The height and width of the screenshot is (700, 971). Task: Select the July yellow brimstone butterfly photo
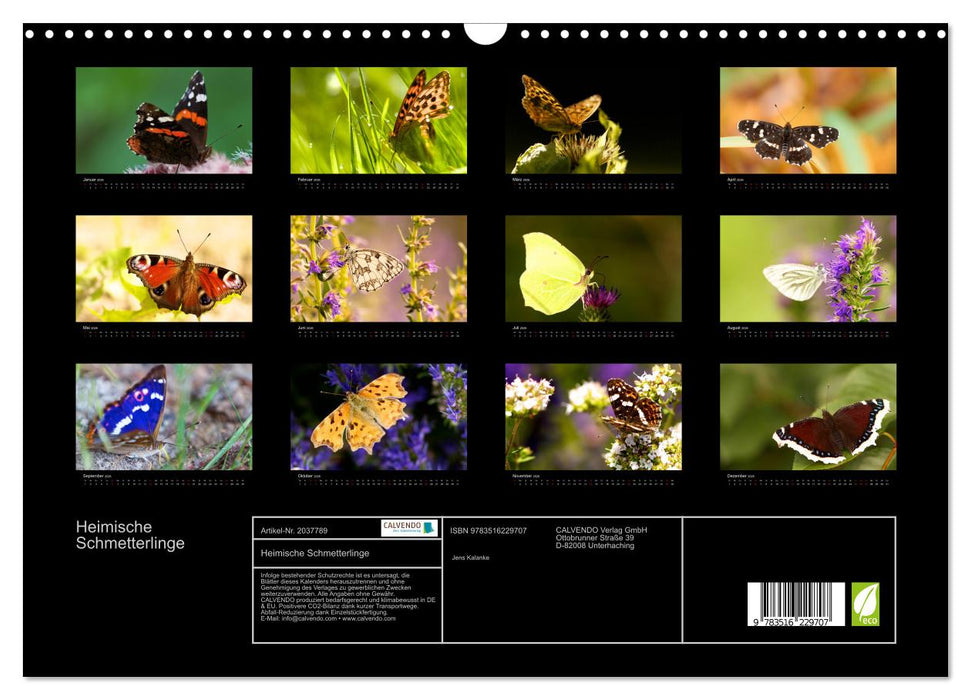pyautogui.click(x=593, y=268)
